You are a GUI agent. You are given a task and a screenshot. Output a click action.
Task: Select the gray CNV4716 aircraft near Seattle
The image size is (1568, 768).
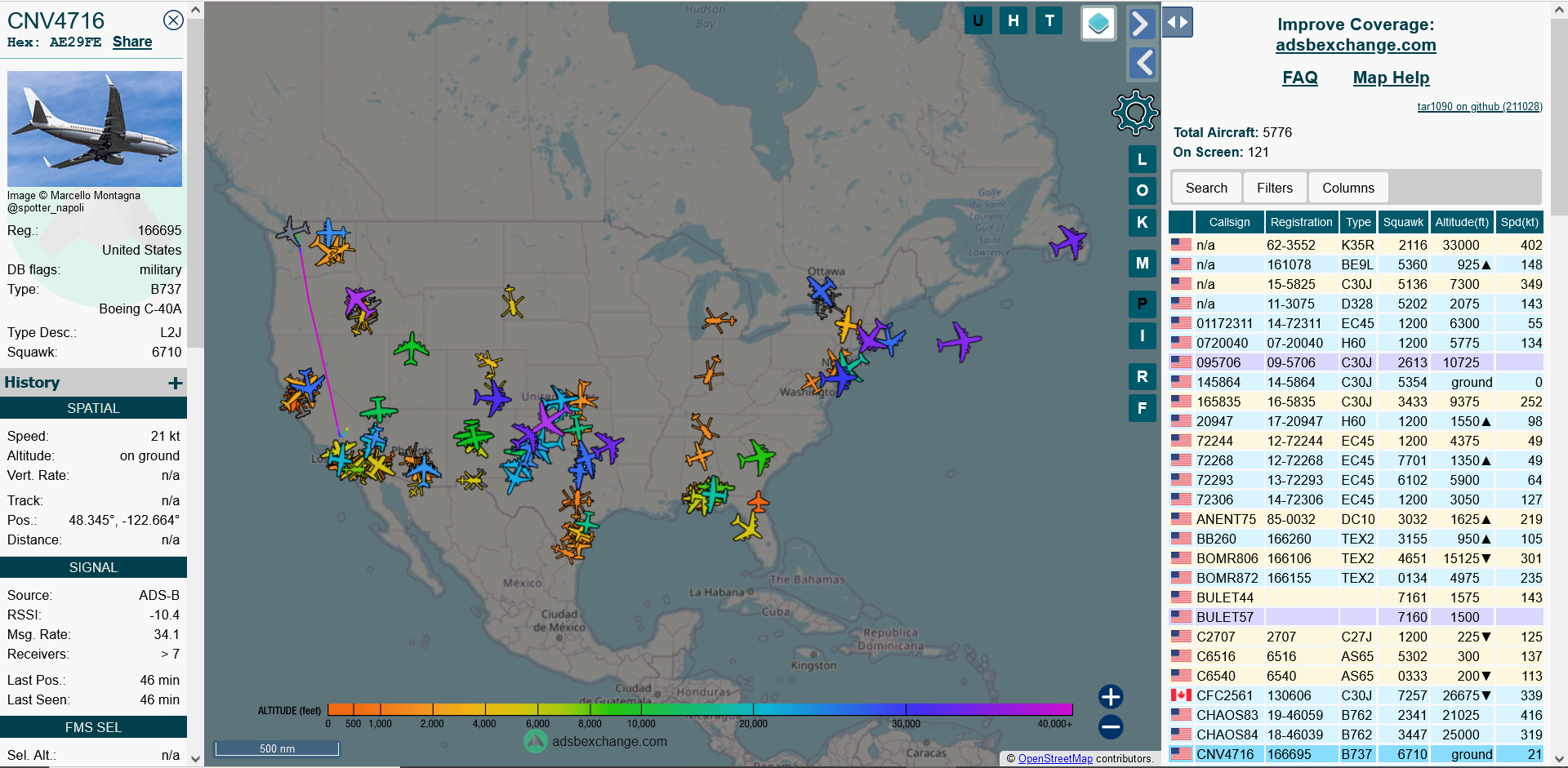coord(292,232)
